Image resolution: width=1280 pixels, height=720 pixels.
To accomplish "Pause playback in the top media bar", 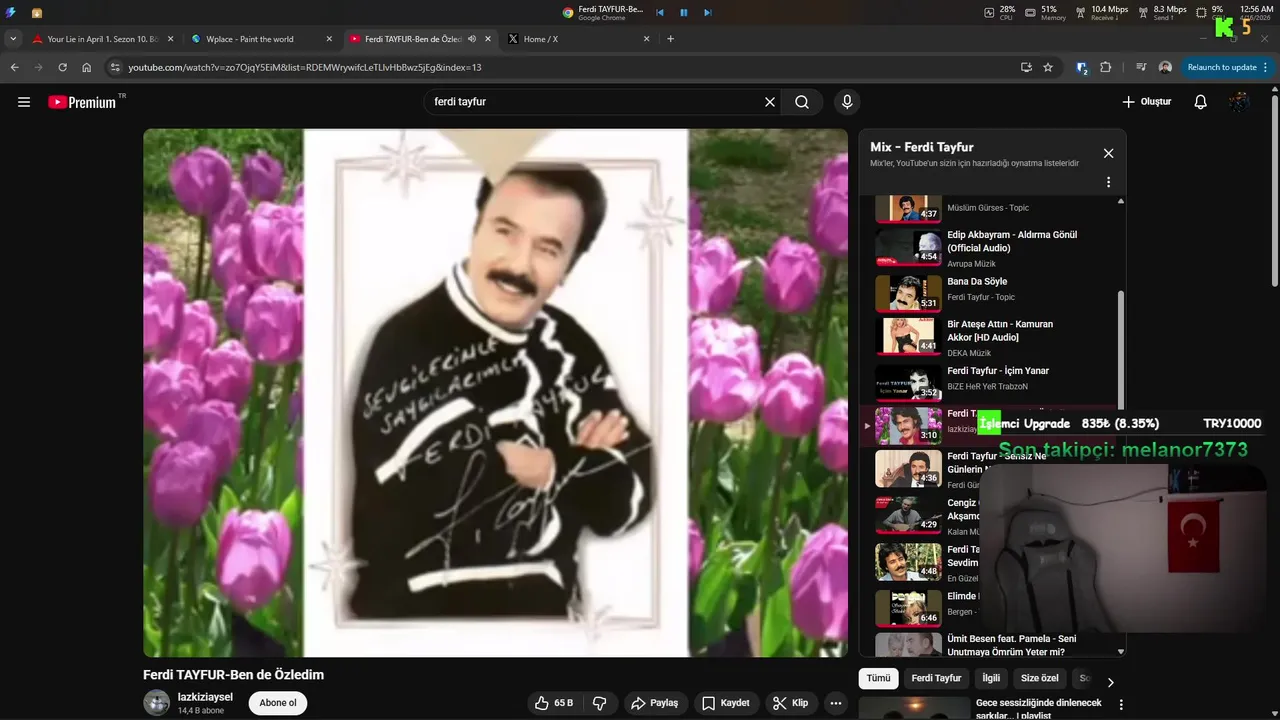I will [684, 12].
